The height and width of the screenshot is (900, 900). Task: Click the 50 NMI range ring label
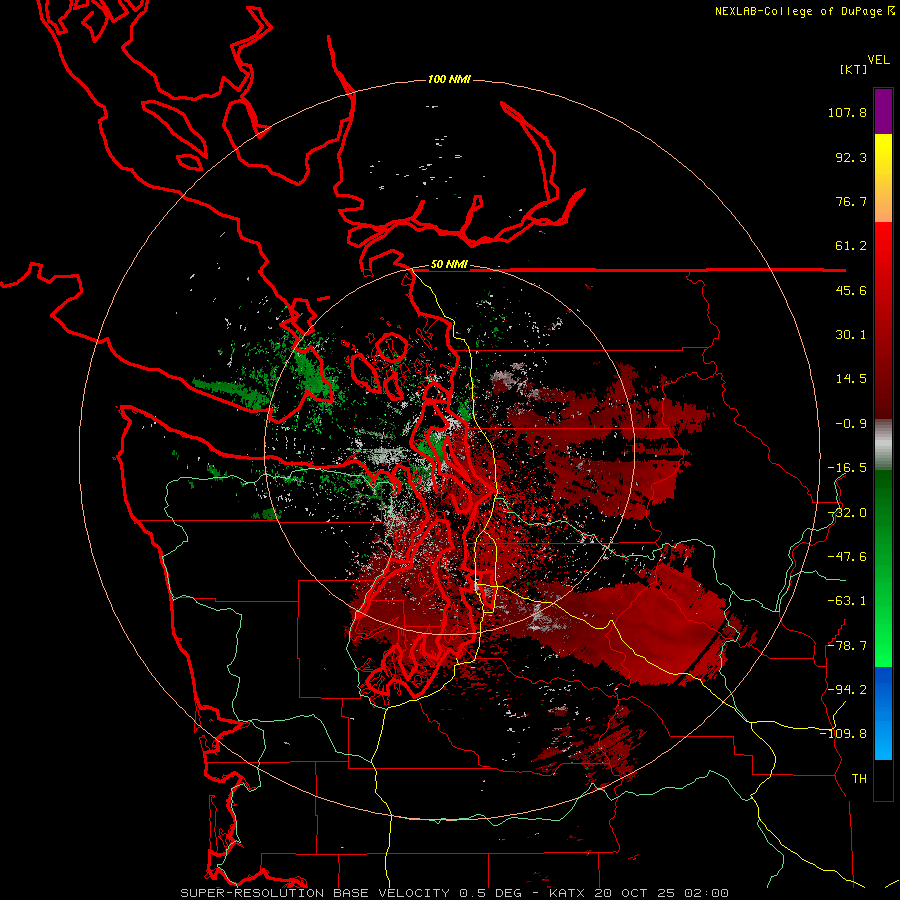(x=449, y=265)
